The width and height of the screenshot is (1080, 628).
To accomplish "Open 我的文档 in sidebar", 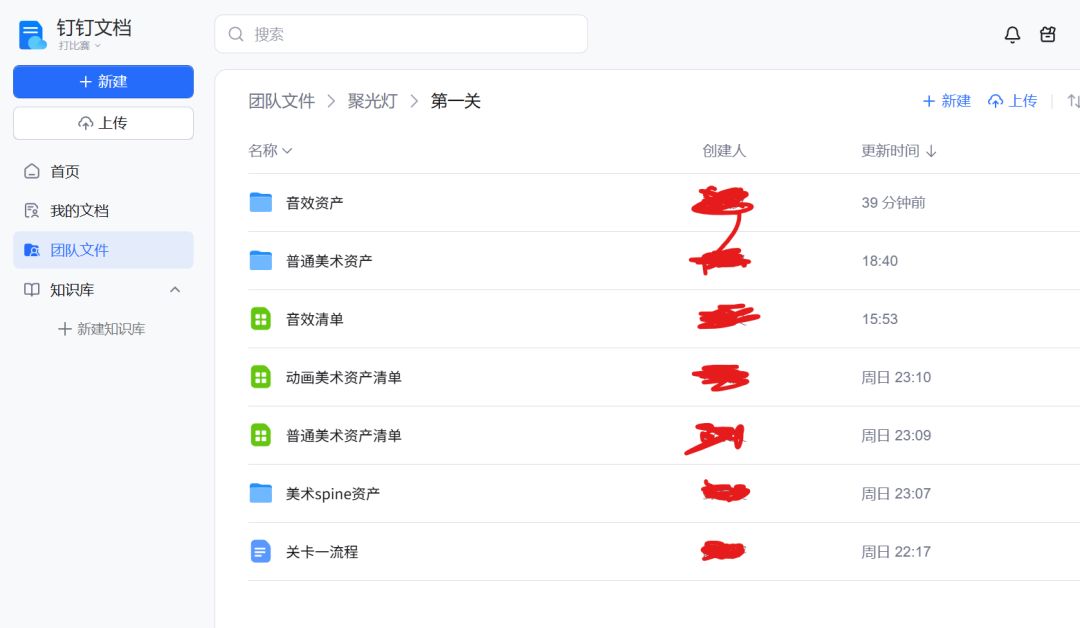I will point(103,211).
